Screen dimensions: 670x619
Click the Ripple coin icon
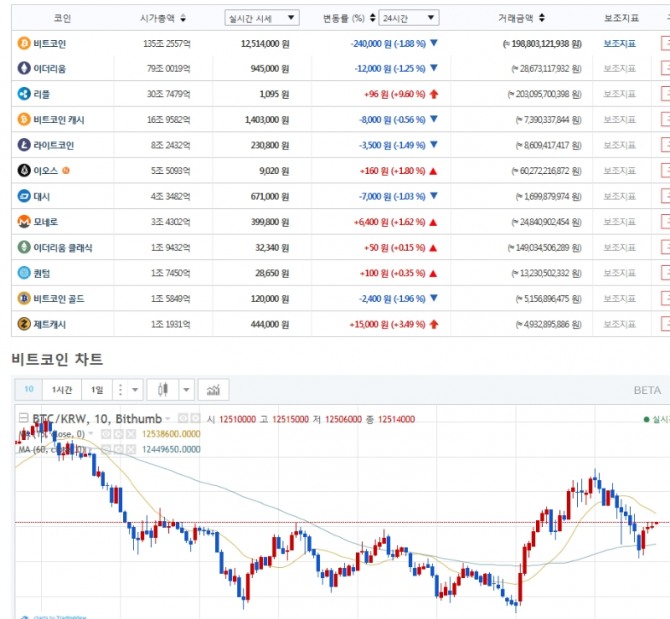click(x=24, y=94)
